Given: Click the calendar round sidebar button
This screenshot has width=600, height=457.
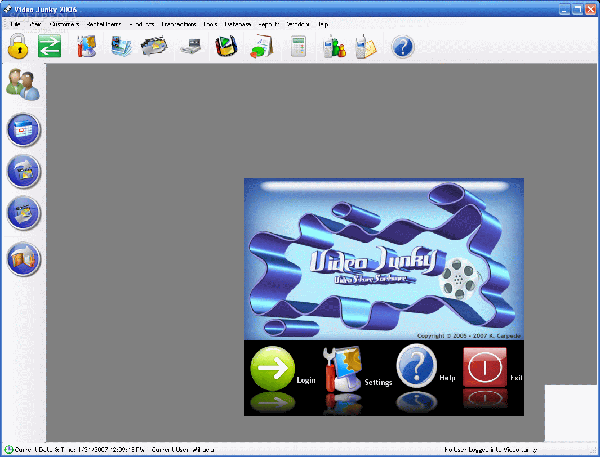Looking at the screenshot, I should [x=23, y=130].
